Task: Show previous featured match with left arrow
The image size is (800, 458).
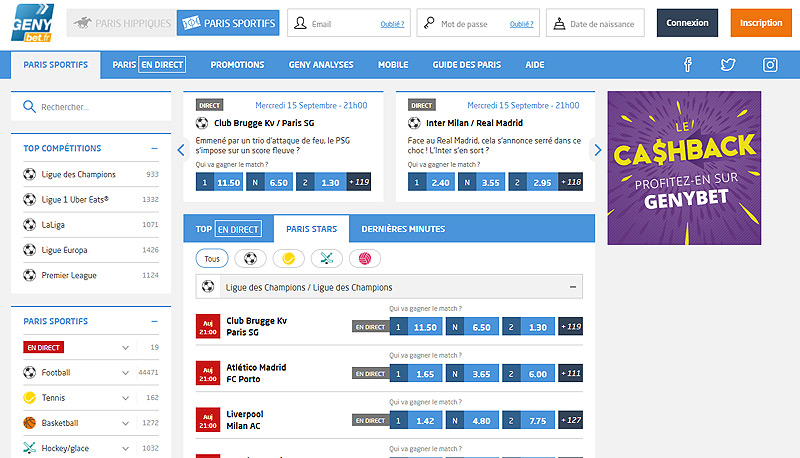Action: (181, 150)
